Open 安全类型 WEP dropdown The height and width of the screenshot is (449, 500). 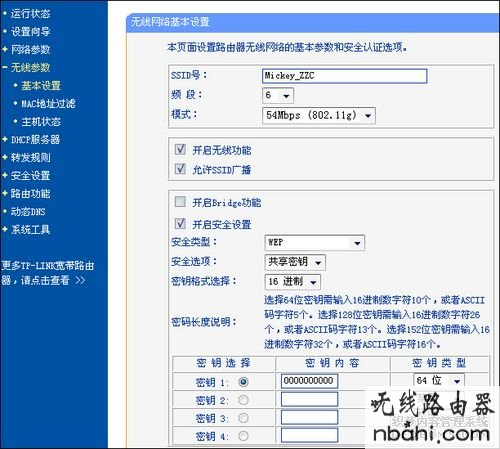tap(314, 243)
